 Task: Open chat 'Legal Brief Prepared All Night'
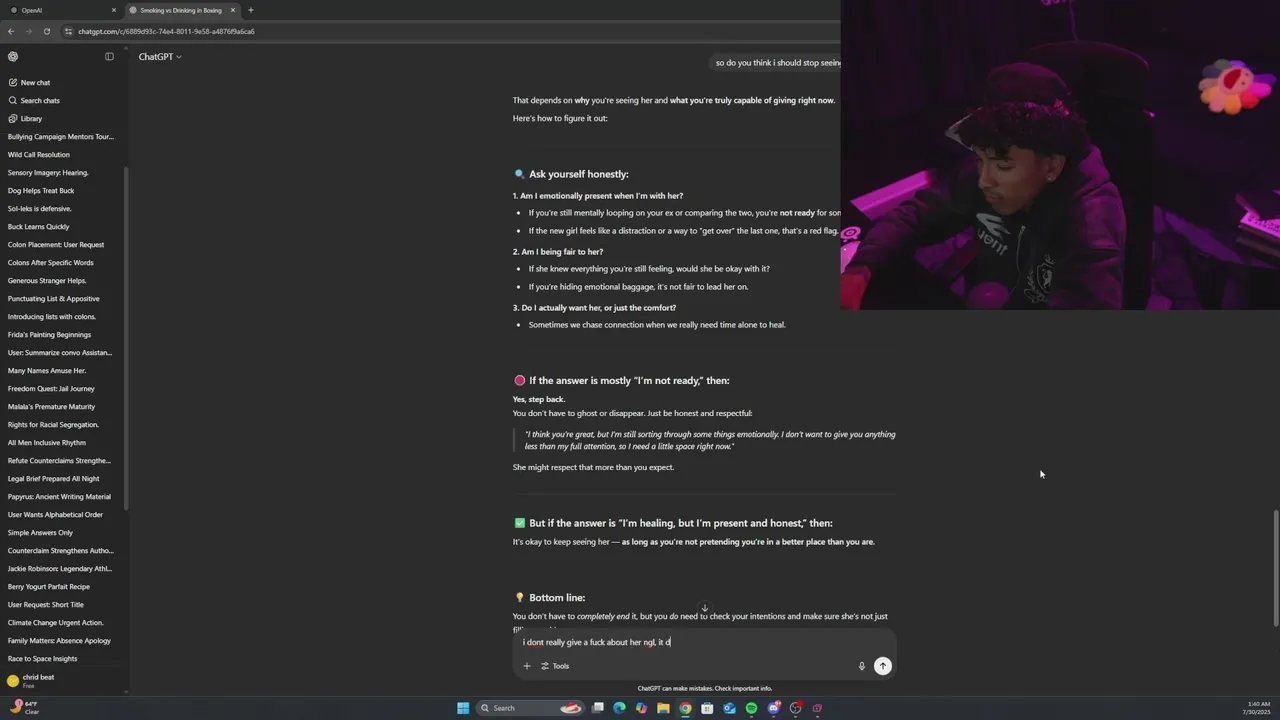(54, 479)
